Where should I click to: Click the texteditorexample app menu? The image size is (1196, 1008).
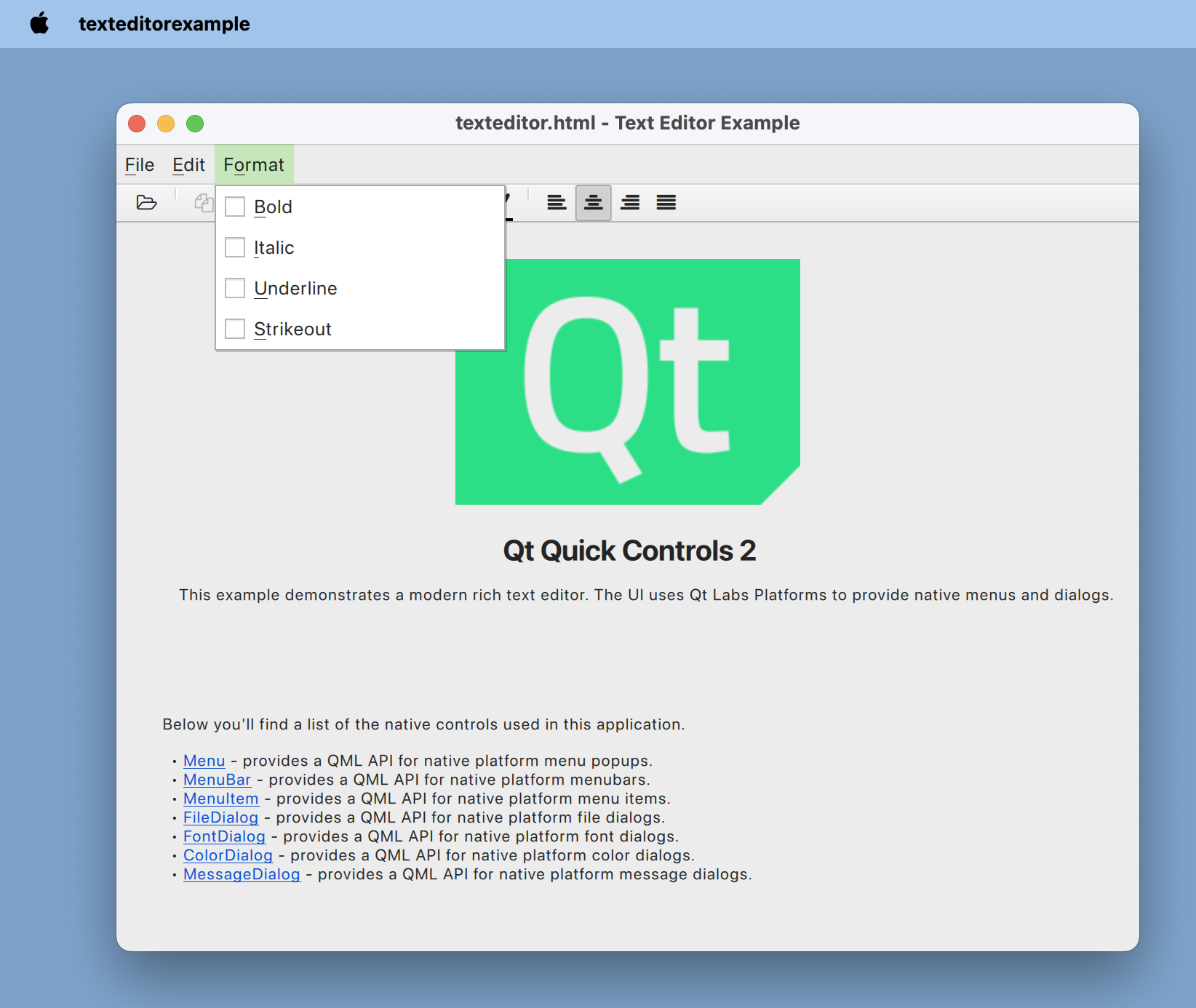tap(164, 24)
